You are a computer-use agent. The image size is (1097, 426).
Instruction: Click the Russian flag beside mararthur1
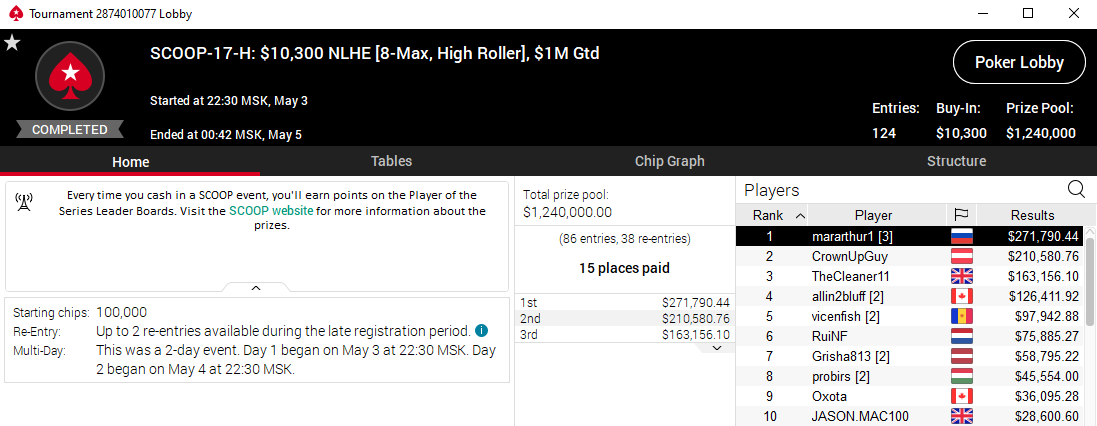click(x=961, y=237)
